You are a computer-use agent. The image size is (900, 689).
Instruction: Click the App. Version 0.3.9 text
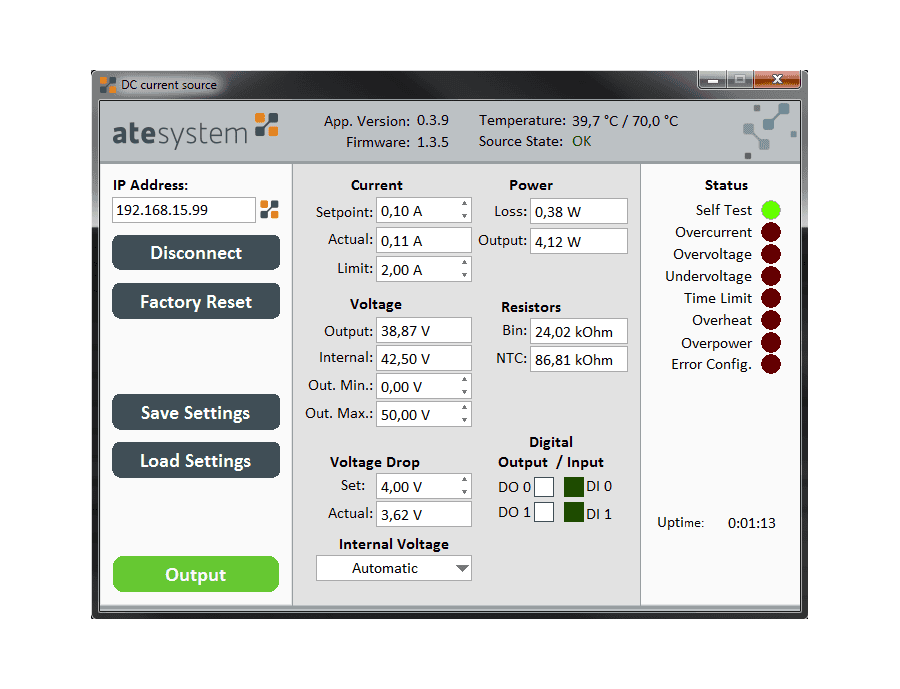[x=433, y=121]
